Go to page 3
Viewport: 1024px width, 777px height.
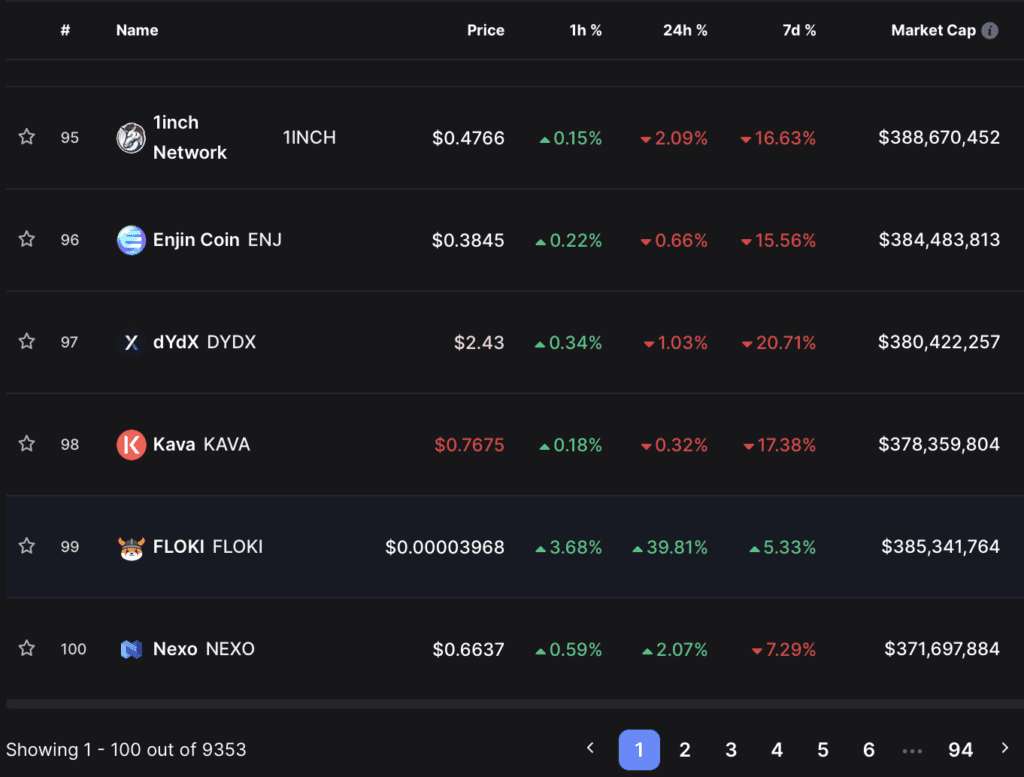point(731,750)
